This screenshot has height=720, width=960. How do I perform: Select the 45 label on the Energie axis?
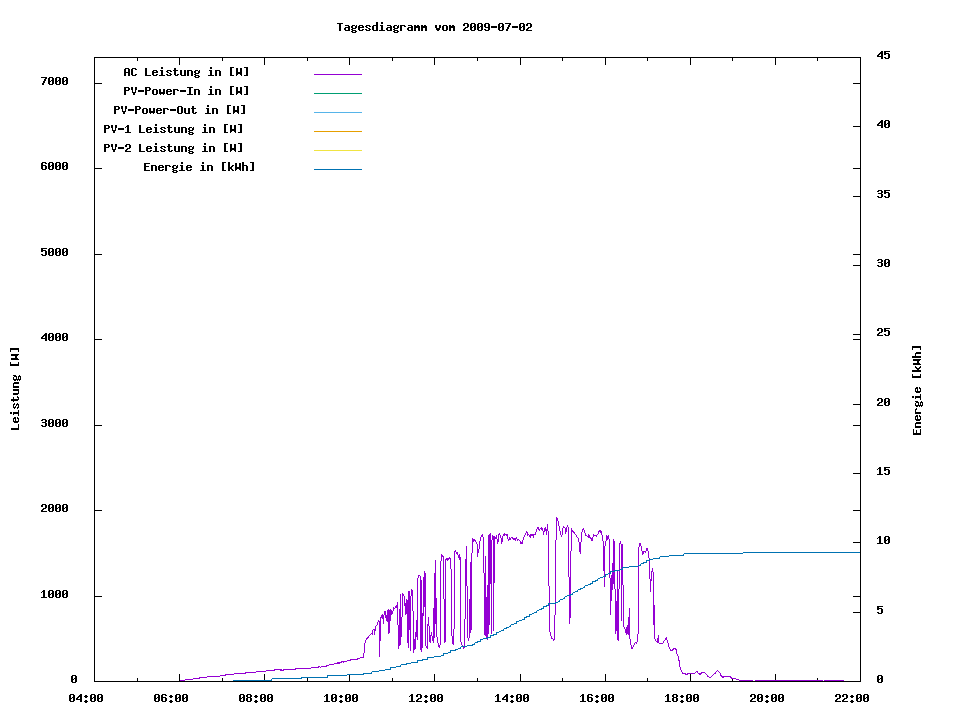(x=883, y=55)
